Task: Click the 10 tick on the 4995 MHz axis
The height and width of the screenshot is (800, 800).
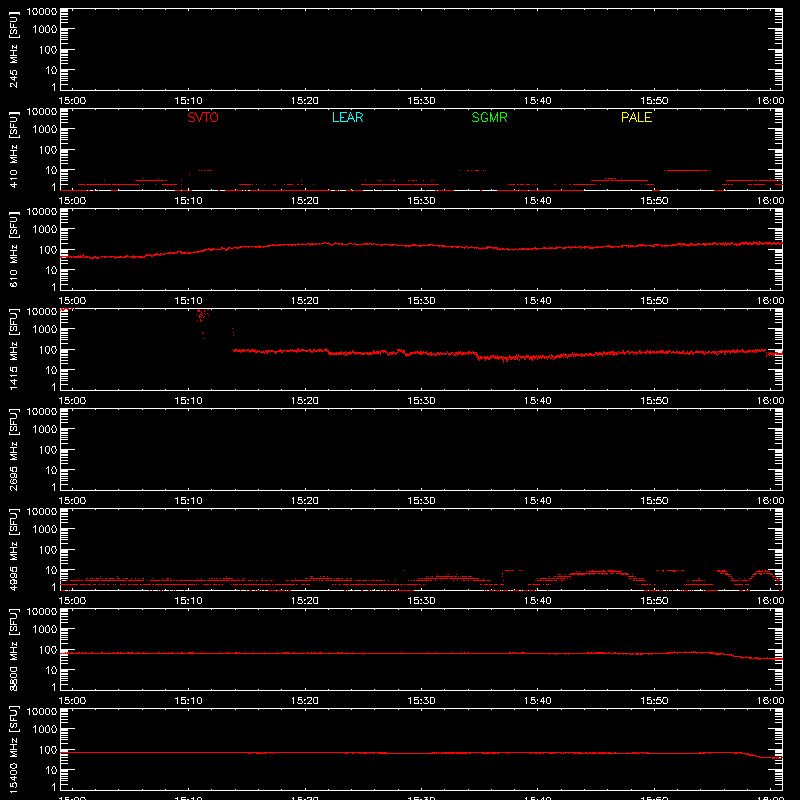Action: 51,570
